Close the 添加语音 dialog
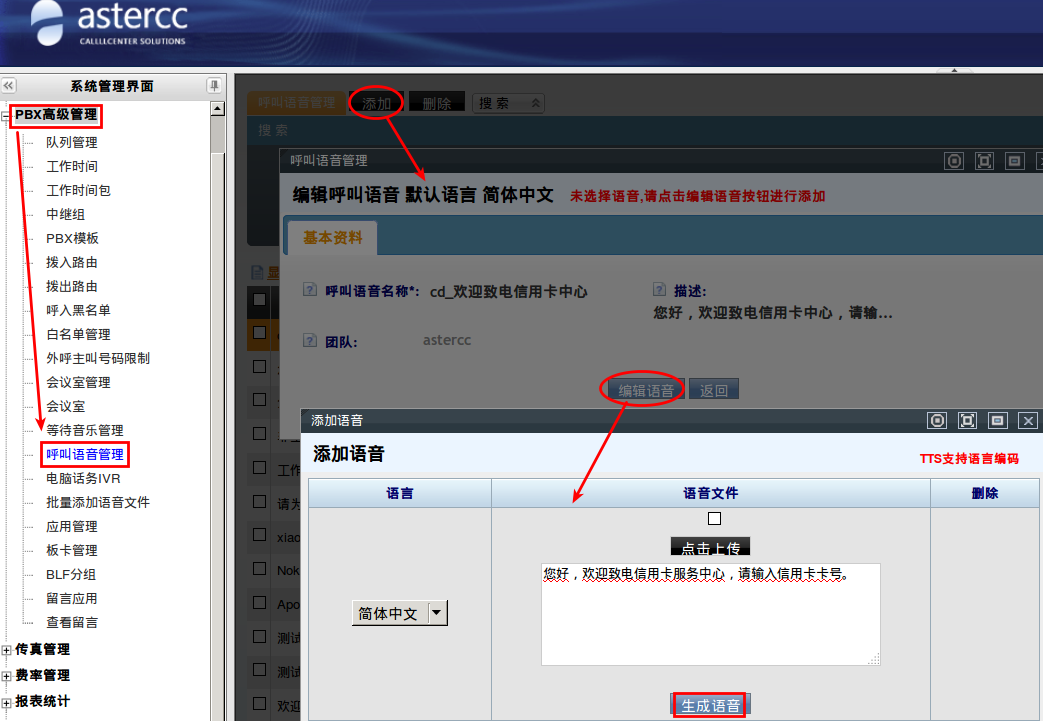This screenshot has width=1043, height=721. coord(1027,421)
